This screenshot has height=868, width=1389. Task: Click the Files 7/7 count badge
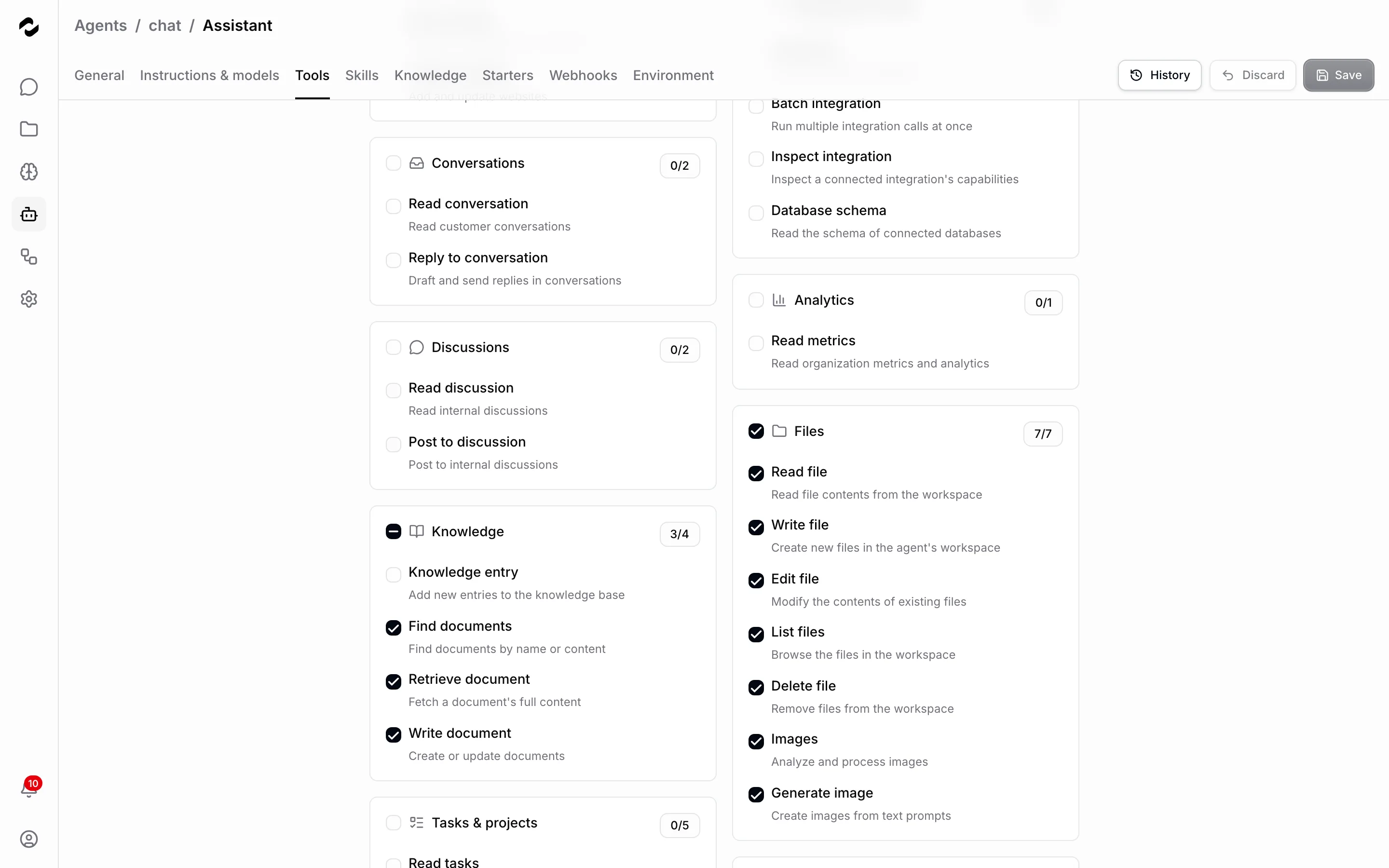point(1042,434)
